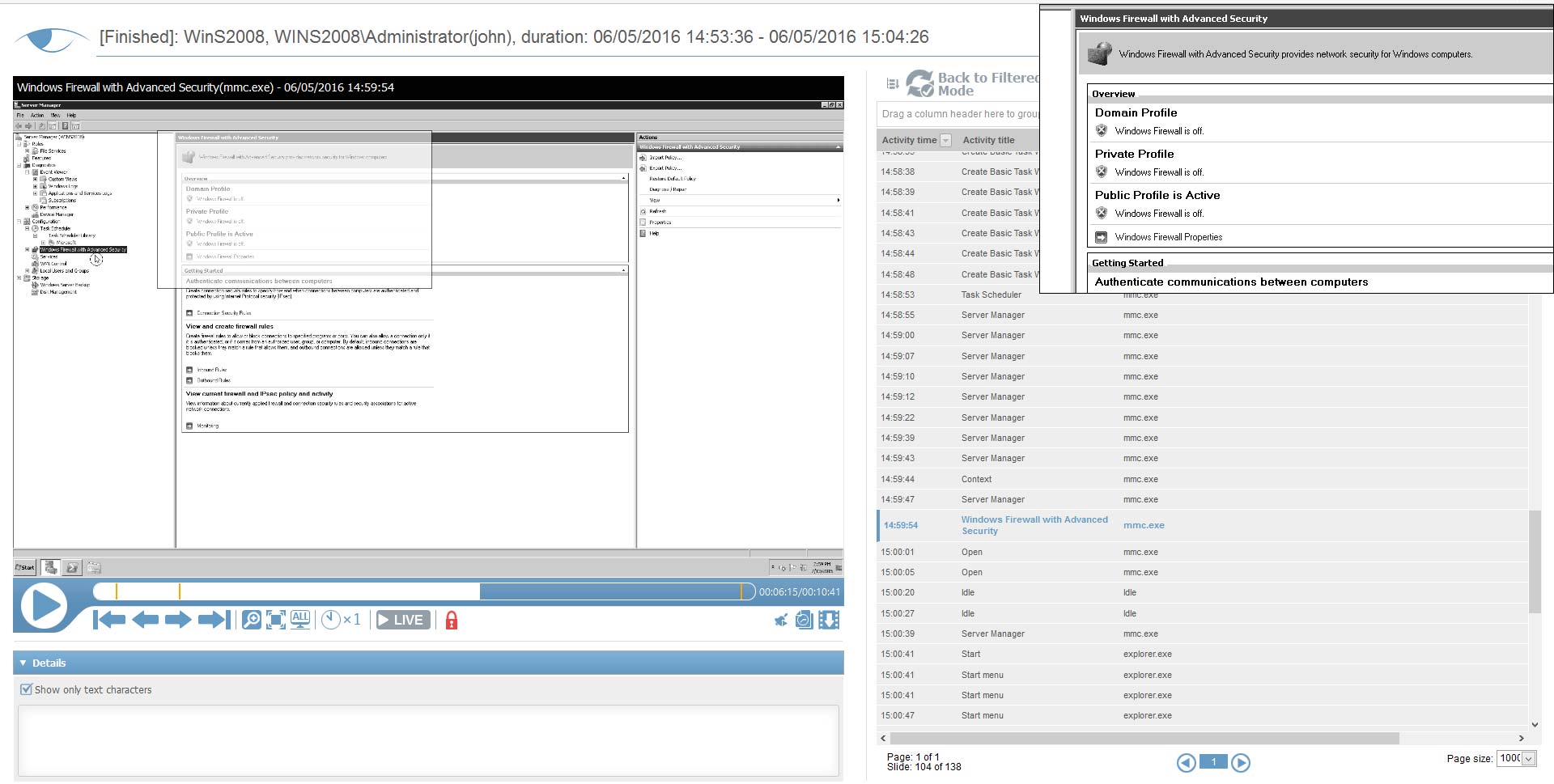Open the Activity time column filter dropdown

[945, 140]
